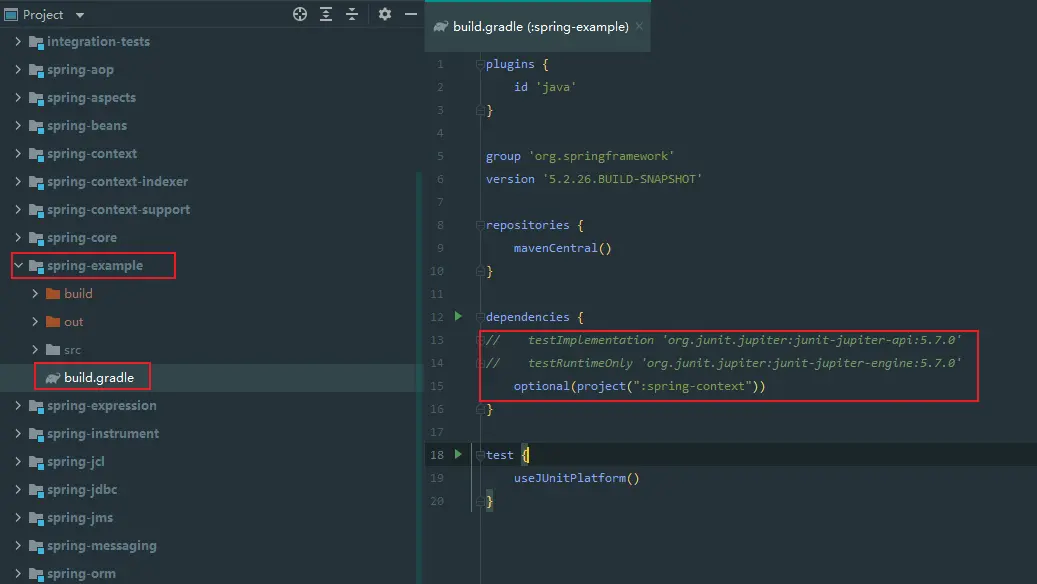Image resolution: width=1037 pixels, height=584 pixels.
Task: Click the spring-jdbc module folder
Action: coord(81,490)
